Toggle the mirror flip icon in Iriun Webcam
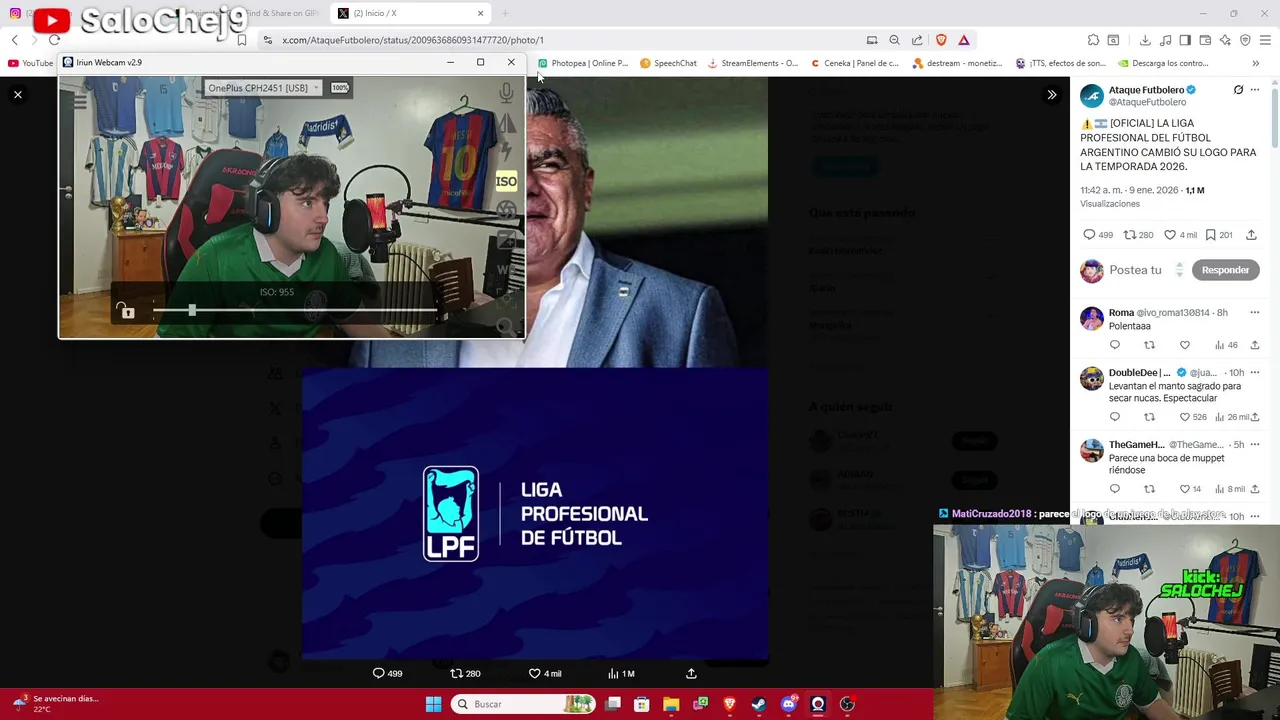Viewport: 1280px width, 720px height. pos(507,123)
